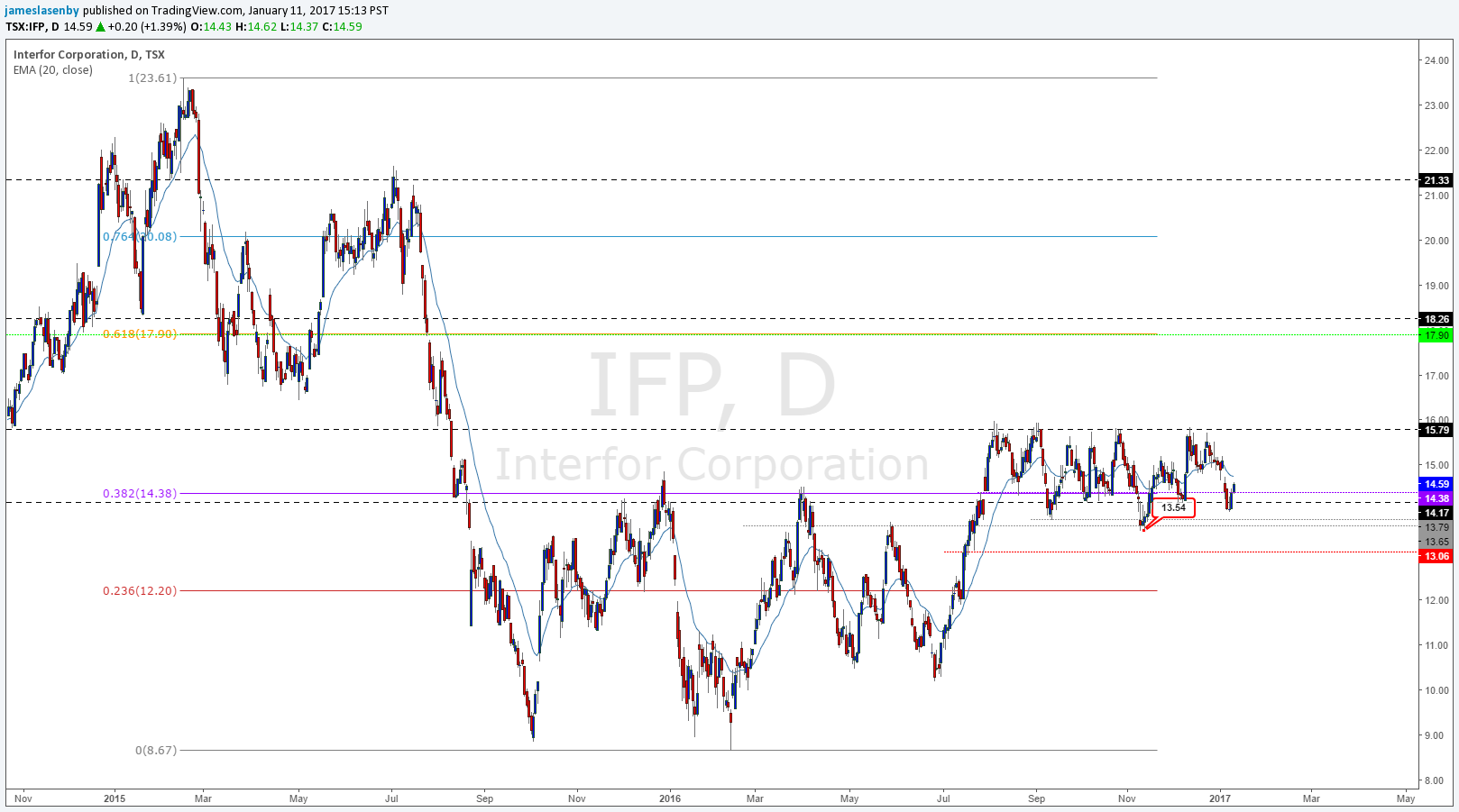Click the green 17.90 price axis label
Viewport: 1459px width, 812px height.
coord(1436,335)
